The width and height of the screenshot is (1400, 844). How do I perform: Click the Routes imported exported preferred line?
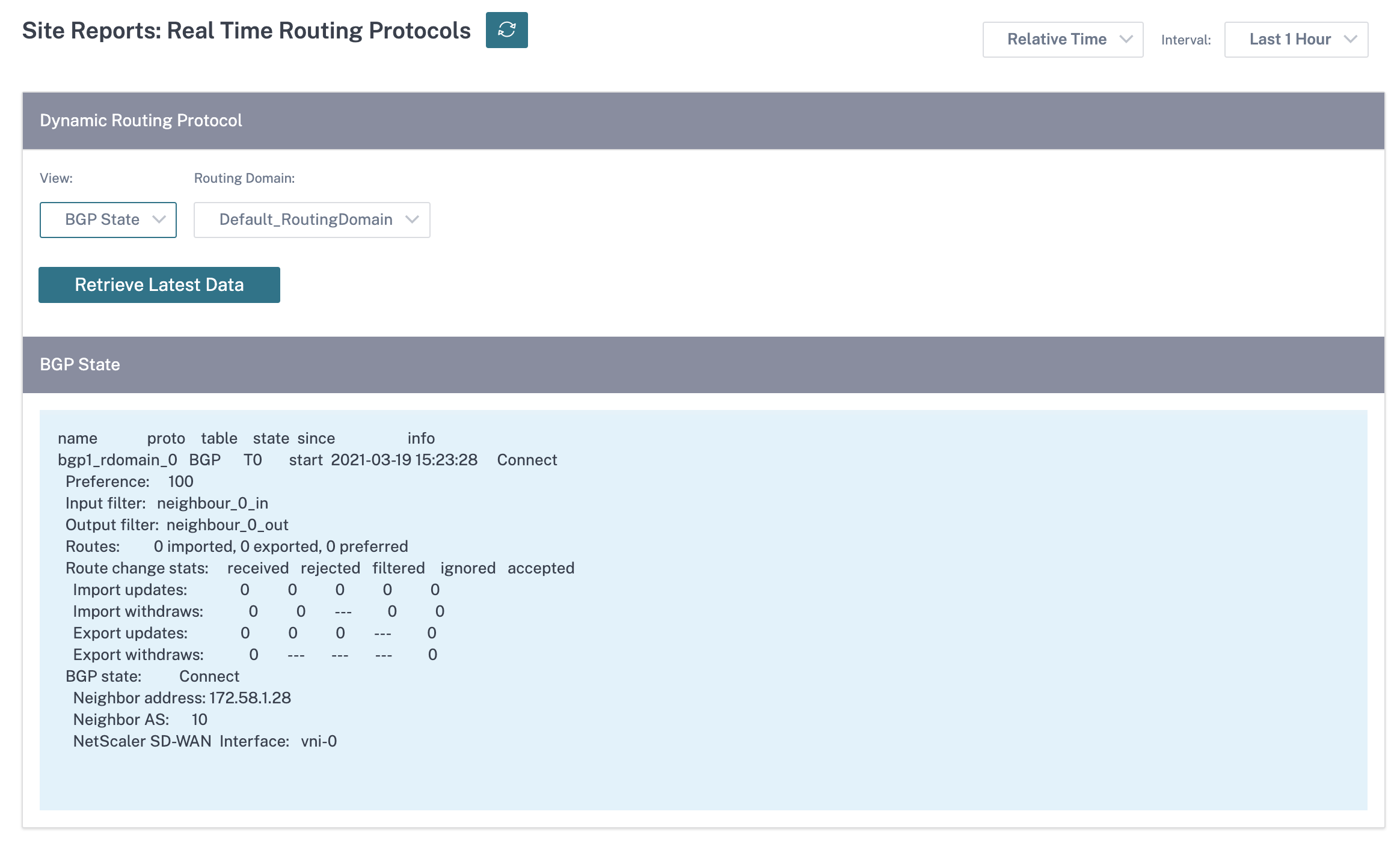click(x=237, y=546)
